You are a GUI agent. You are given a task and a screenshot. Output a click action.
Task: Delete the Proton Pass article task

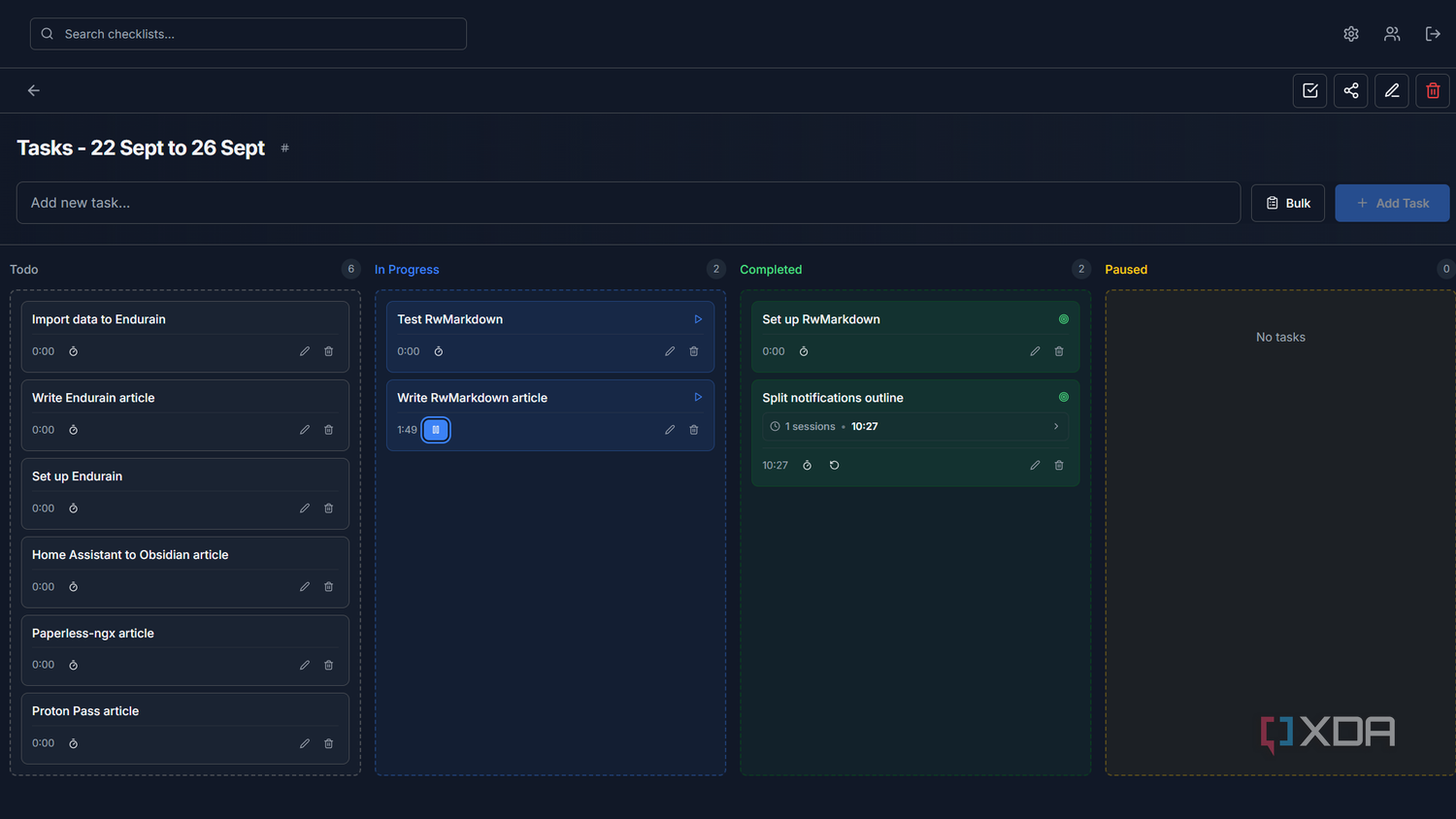(x=329, y=743)
